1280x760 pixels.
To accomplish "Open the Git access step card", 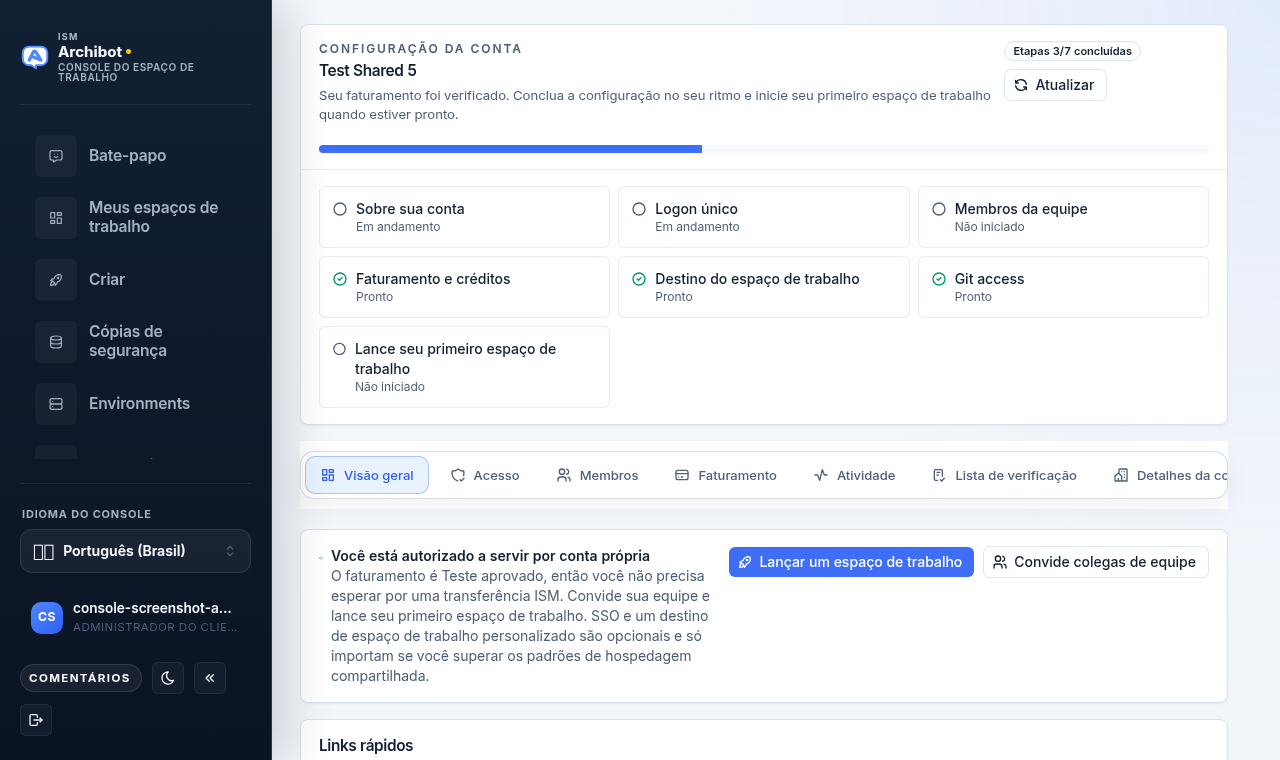I will tap(1063, 287).
